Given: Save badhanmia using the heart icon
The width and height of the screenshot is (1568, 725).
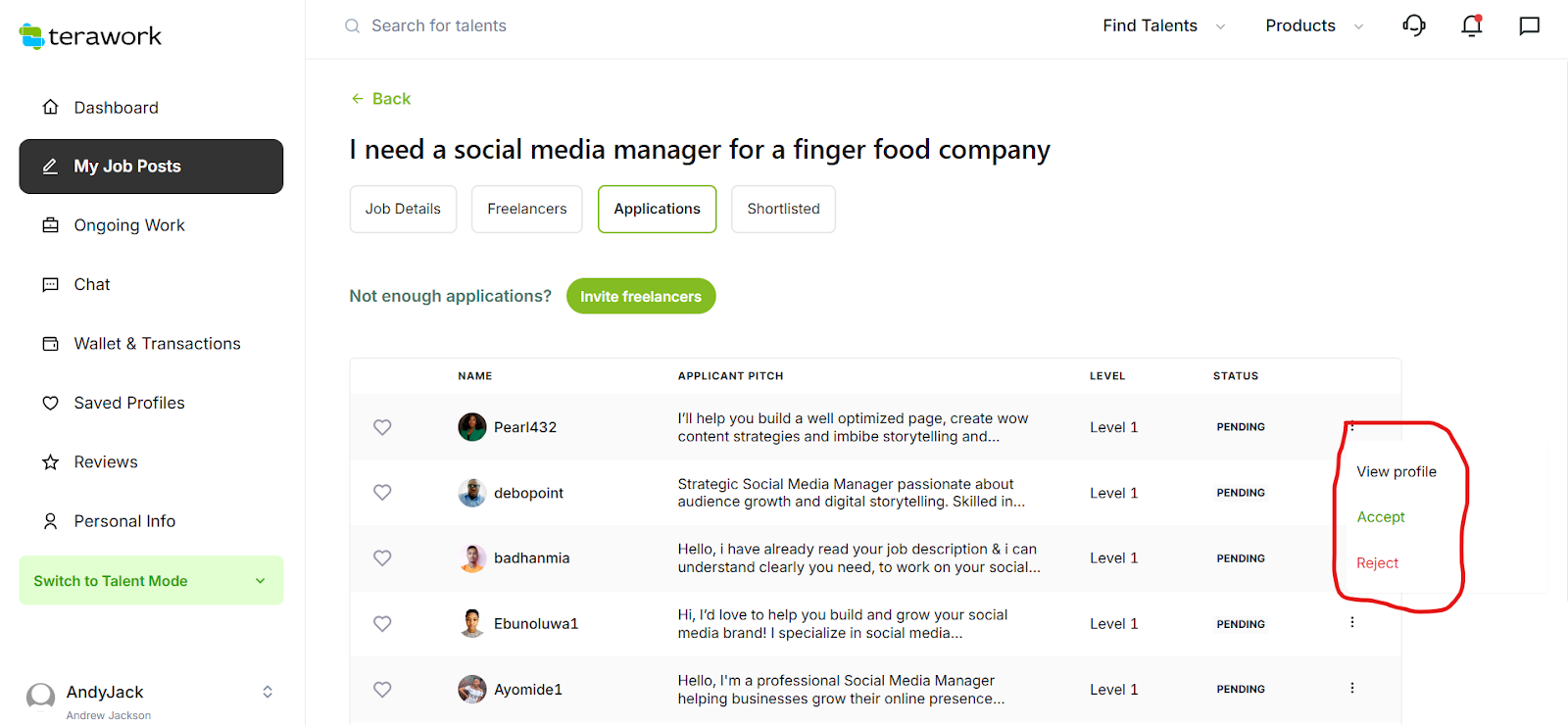Looking at the screenshot, I should click(x=382, y=558).
